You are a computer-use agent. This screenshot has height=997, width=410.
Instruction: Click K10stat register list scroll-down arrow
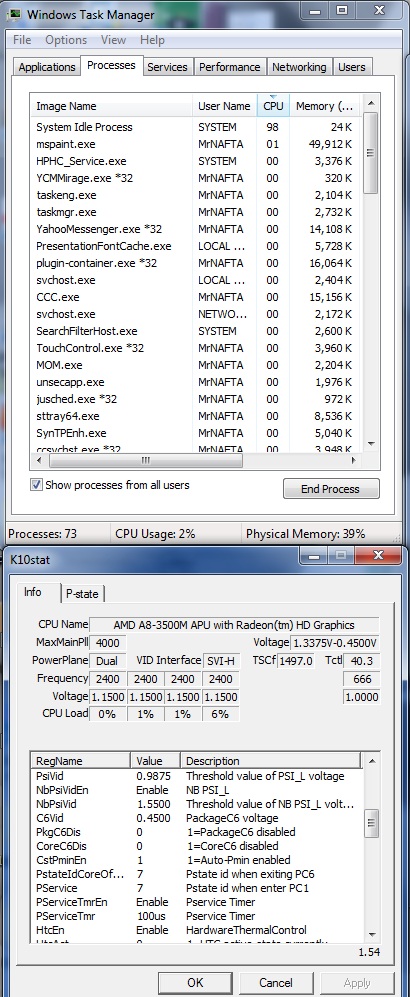coord(372,935)
